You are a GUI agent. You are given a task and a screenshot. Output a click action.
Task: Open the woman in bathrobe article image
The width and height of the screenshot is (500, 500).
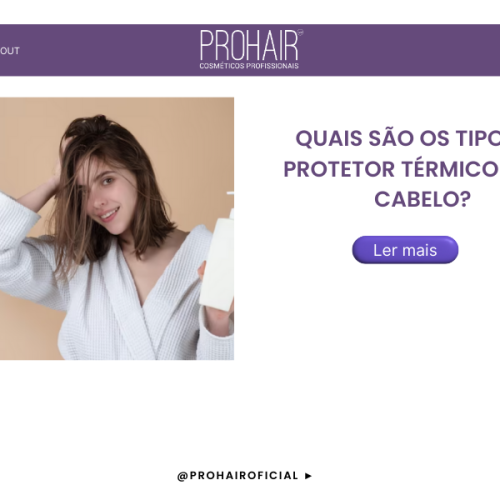click(x=117, y=229)
